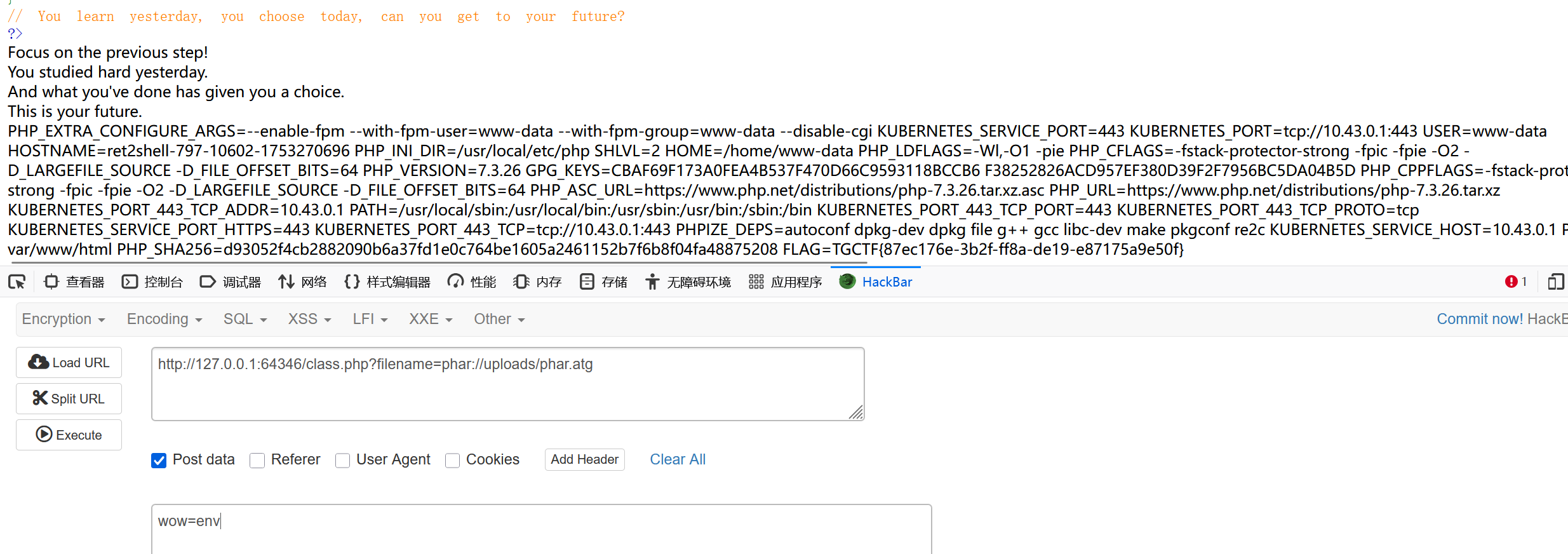Open the Inspector (查看器) panel

pos(74,281)
